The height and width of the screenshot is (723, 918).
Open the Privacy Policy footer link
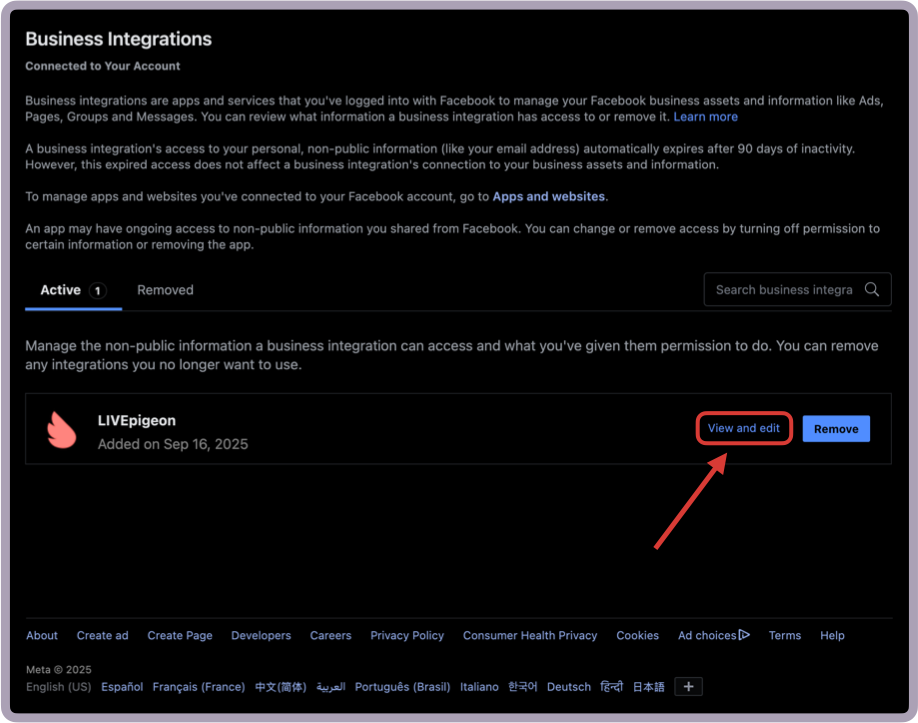(x=407, y=635)
